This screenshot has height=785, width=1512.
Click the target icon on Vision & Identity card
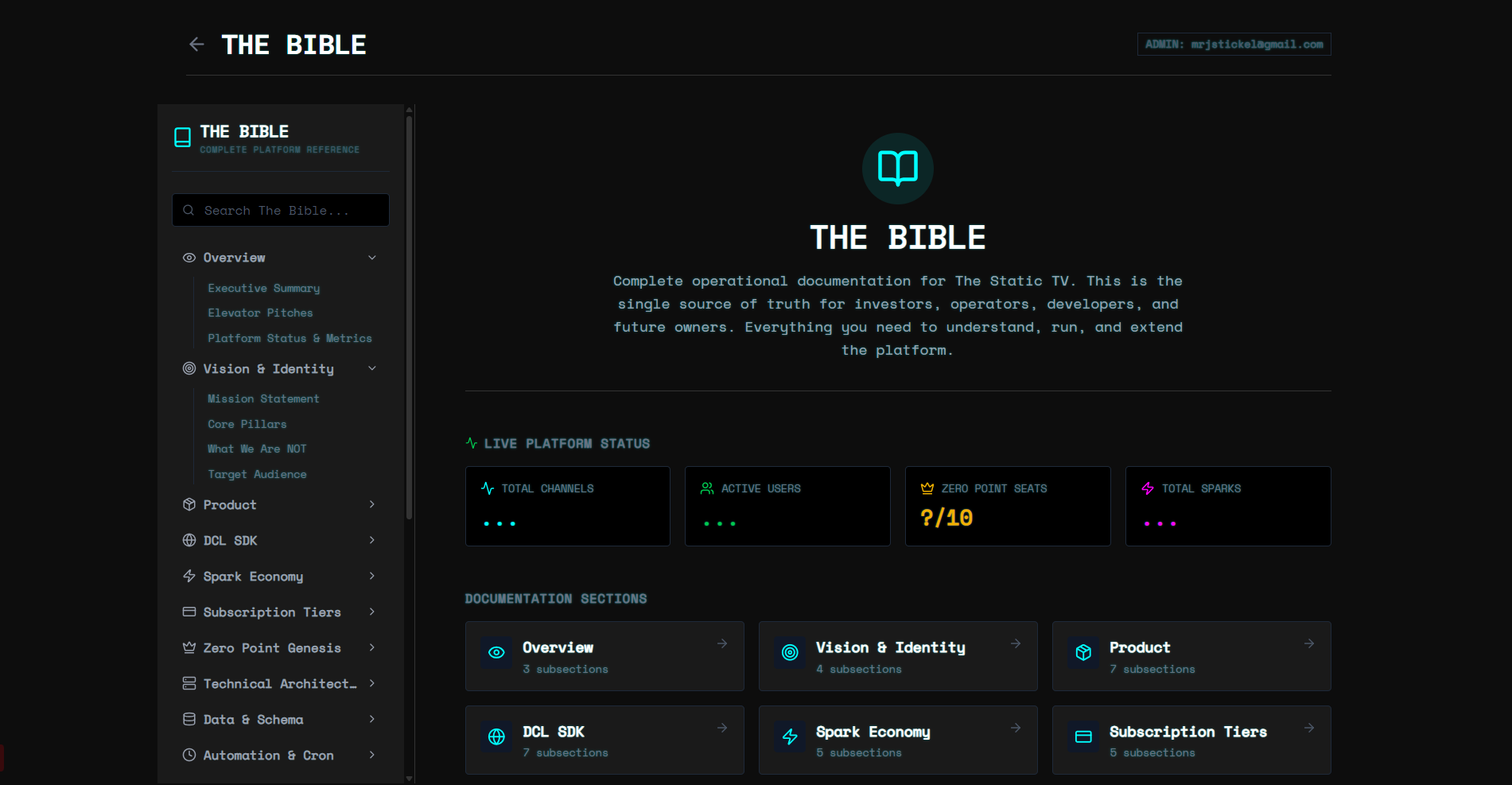click(790, 653)
